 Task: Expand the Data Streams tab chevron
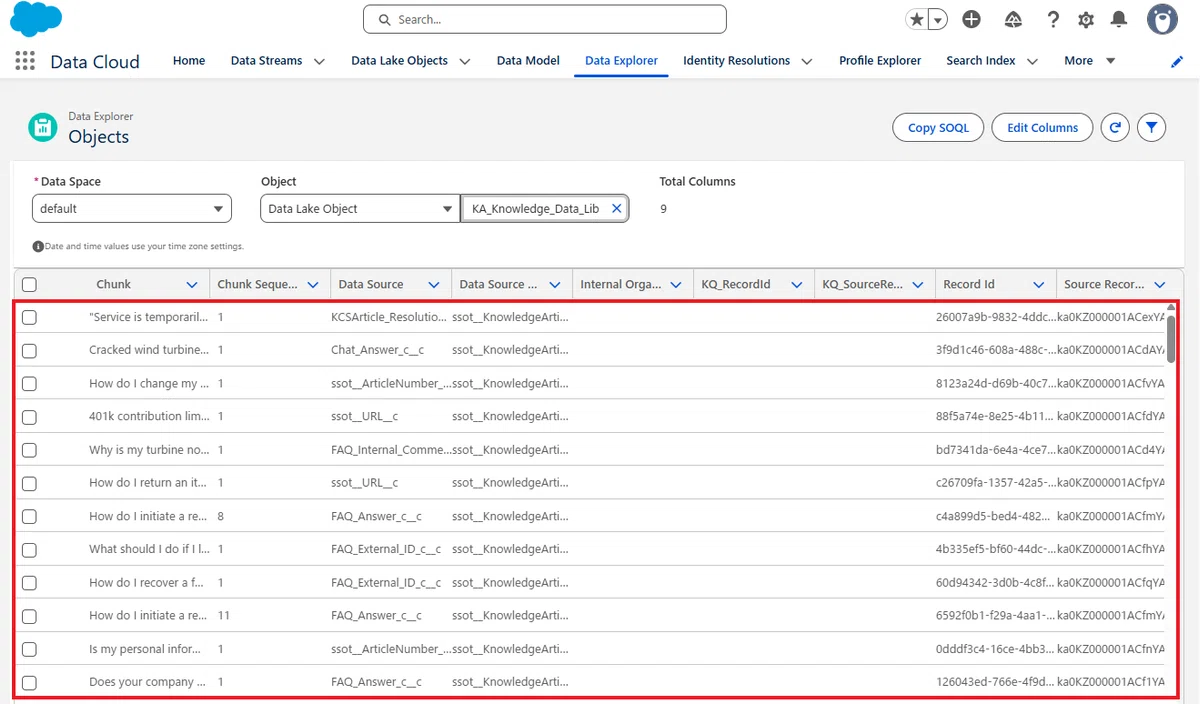point(319,61)
